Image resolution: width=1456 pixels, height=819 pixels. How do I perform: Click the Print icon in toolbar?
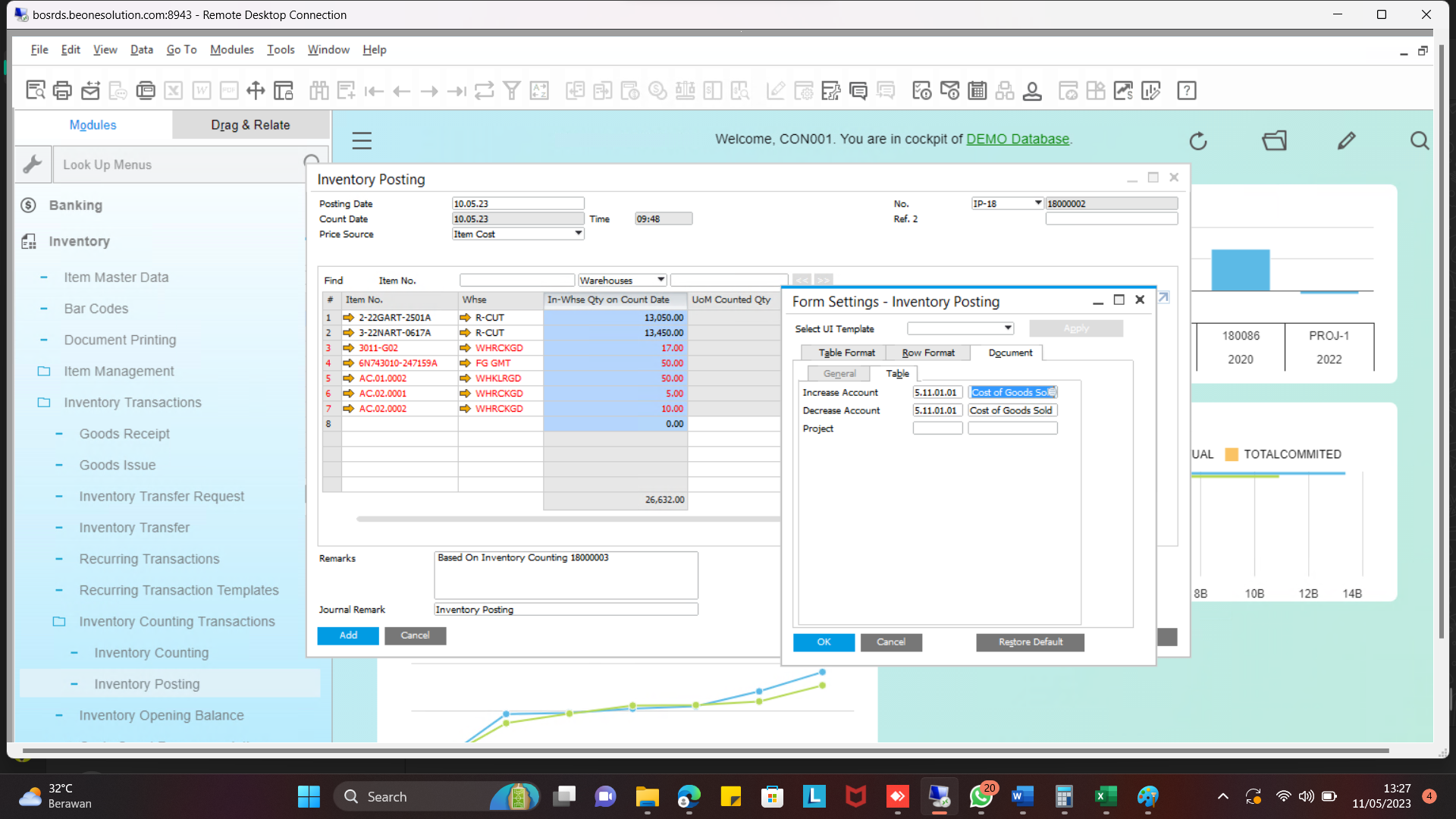click(63, 91)
